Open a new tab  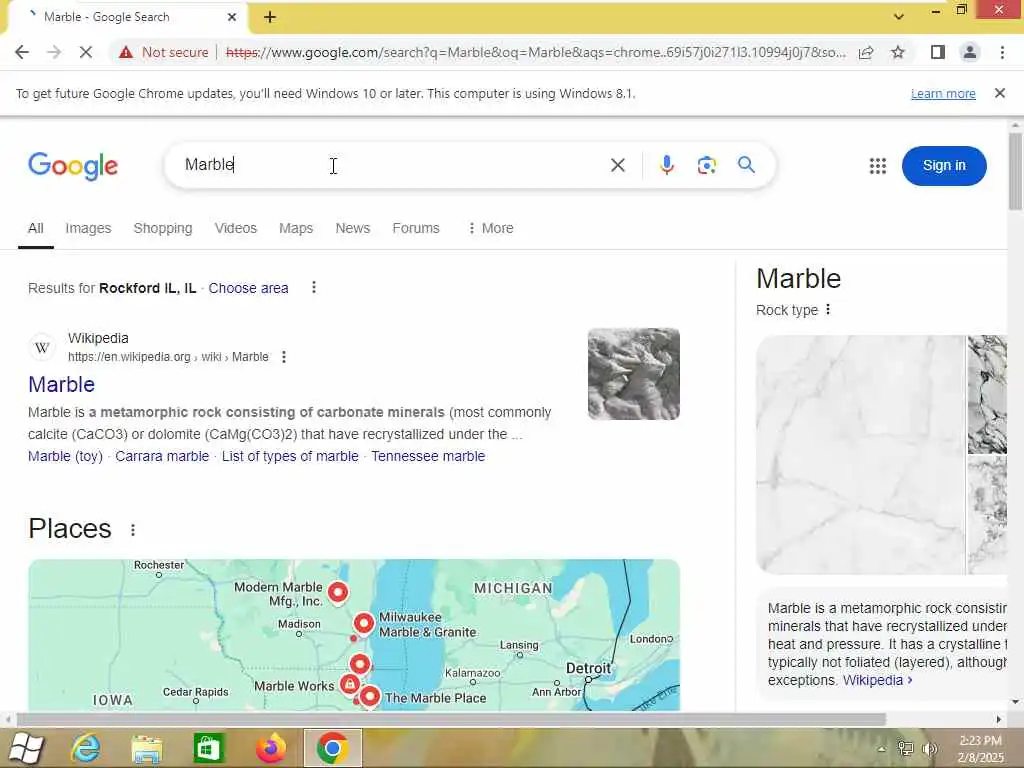click(270, 17)
